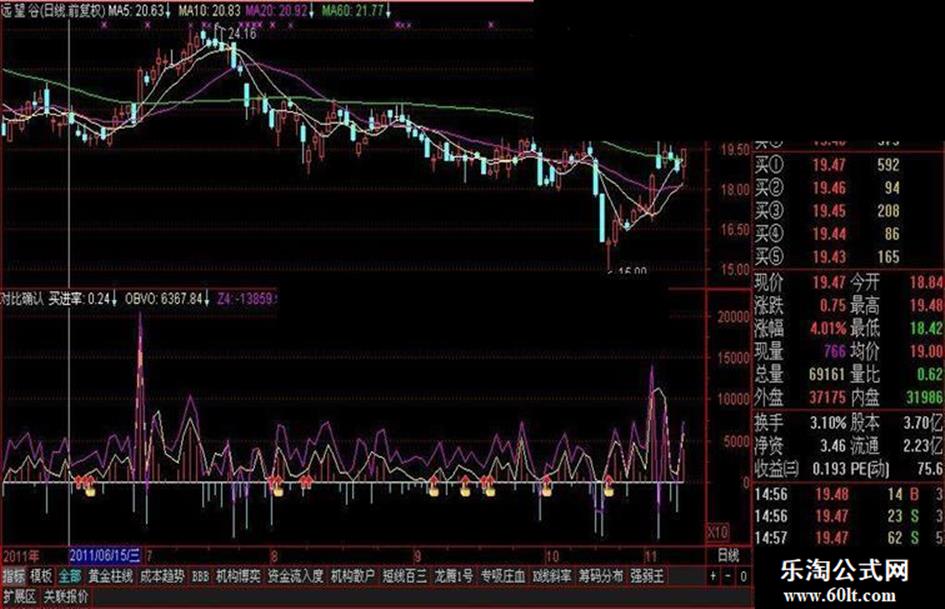Click the 涨跌 0.75 value
Image resolution: width=945 pixels, height=609 pixels.
pyautogui.click(x=832, y=305)
